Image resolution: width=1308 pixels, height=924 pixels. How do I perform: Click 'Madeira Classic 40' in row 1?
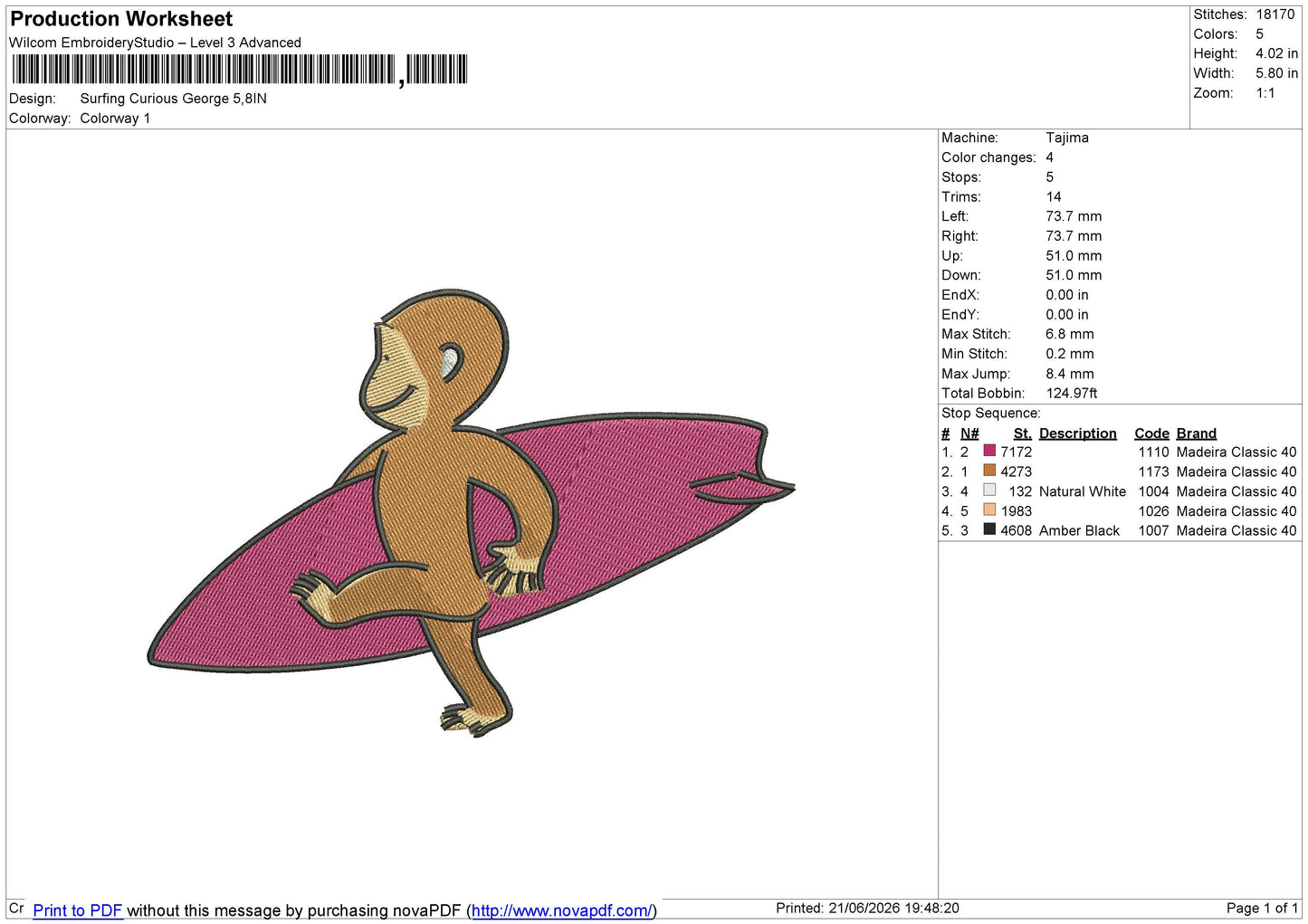point(1236,452)
